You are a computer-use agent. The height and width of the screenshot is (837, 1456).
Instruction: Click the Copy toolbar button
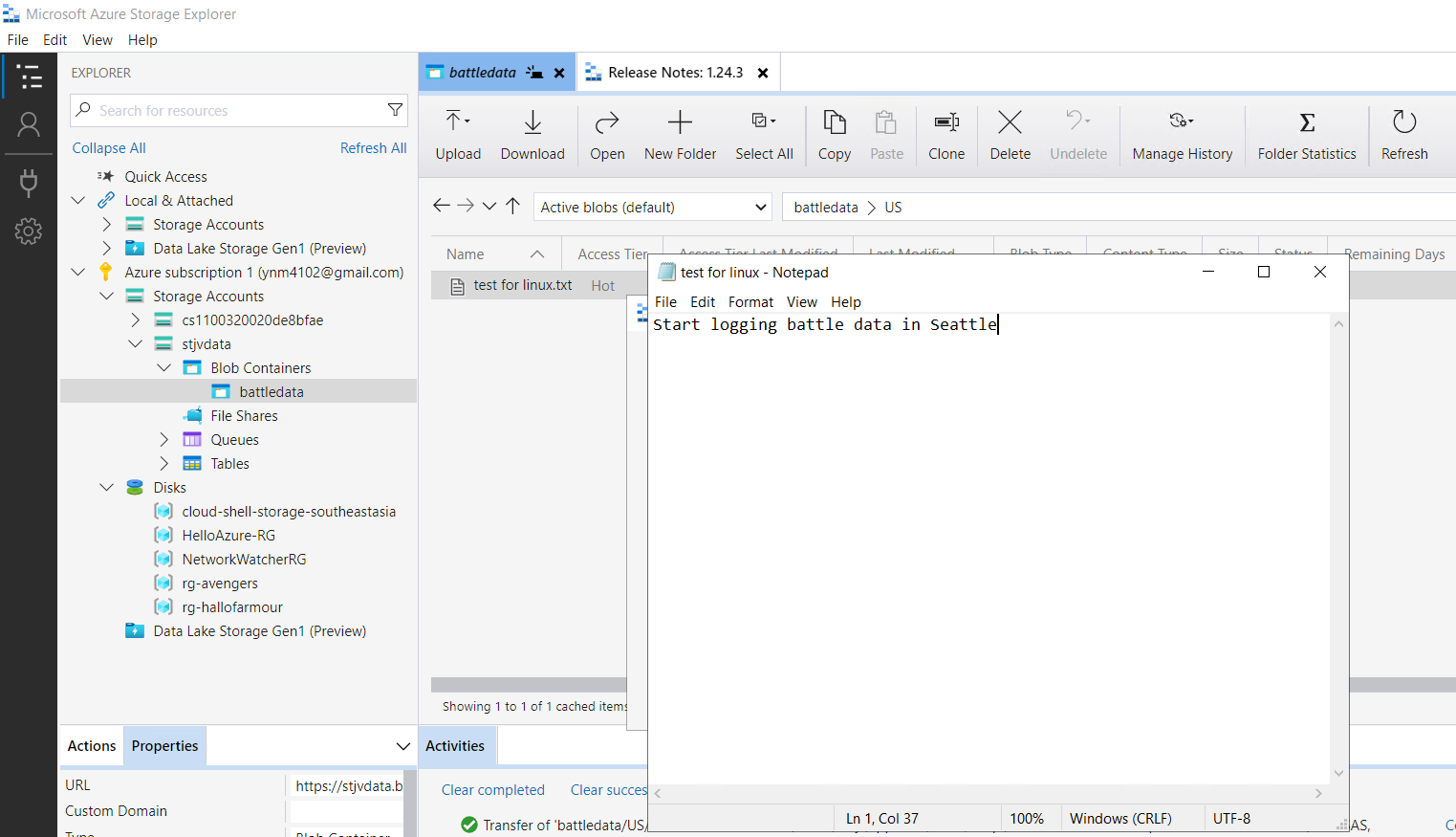834,135
